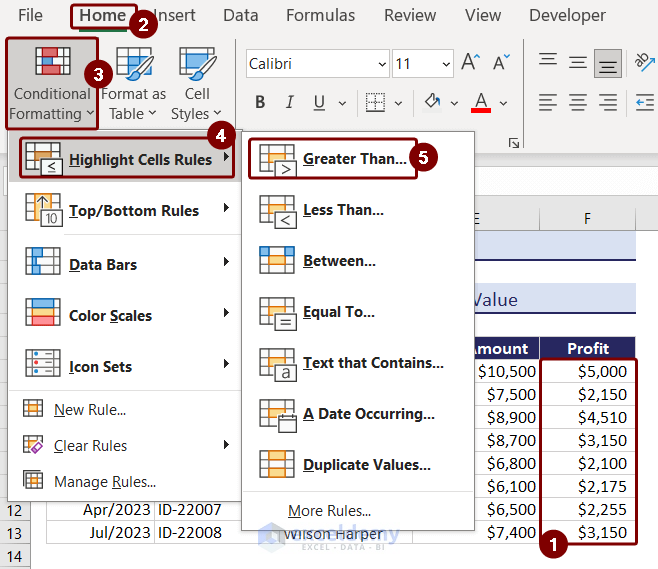Select the $7,400 amount cell
The width and height of the screenshot is (658, 569).
click(x=507, y=532)
